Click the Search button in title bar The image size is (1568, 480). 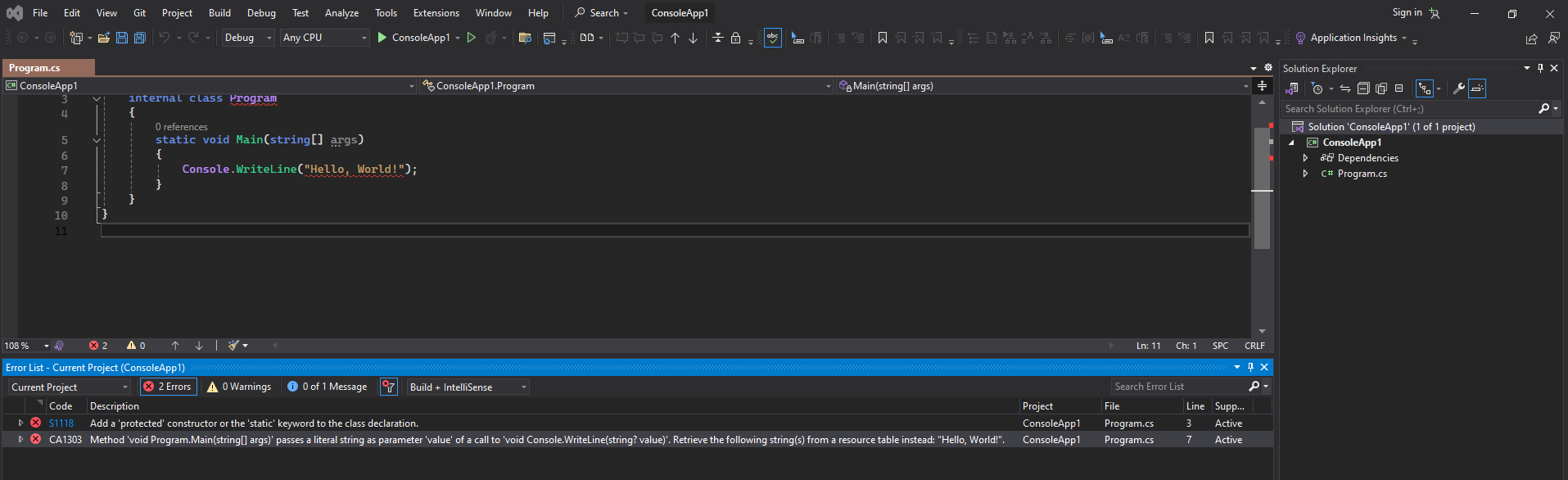click(602, 13)
